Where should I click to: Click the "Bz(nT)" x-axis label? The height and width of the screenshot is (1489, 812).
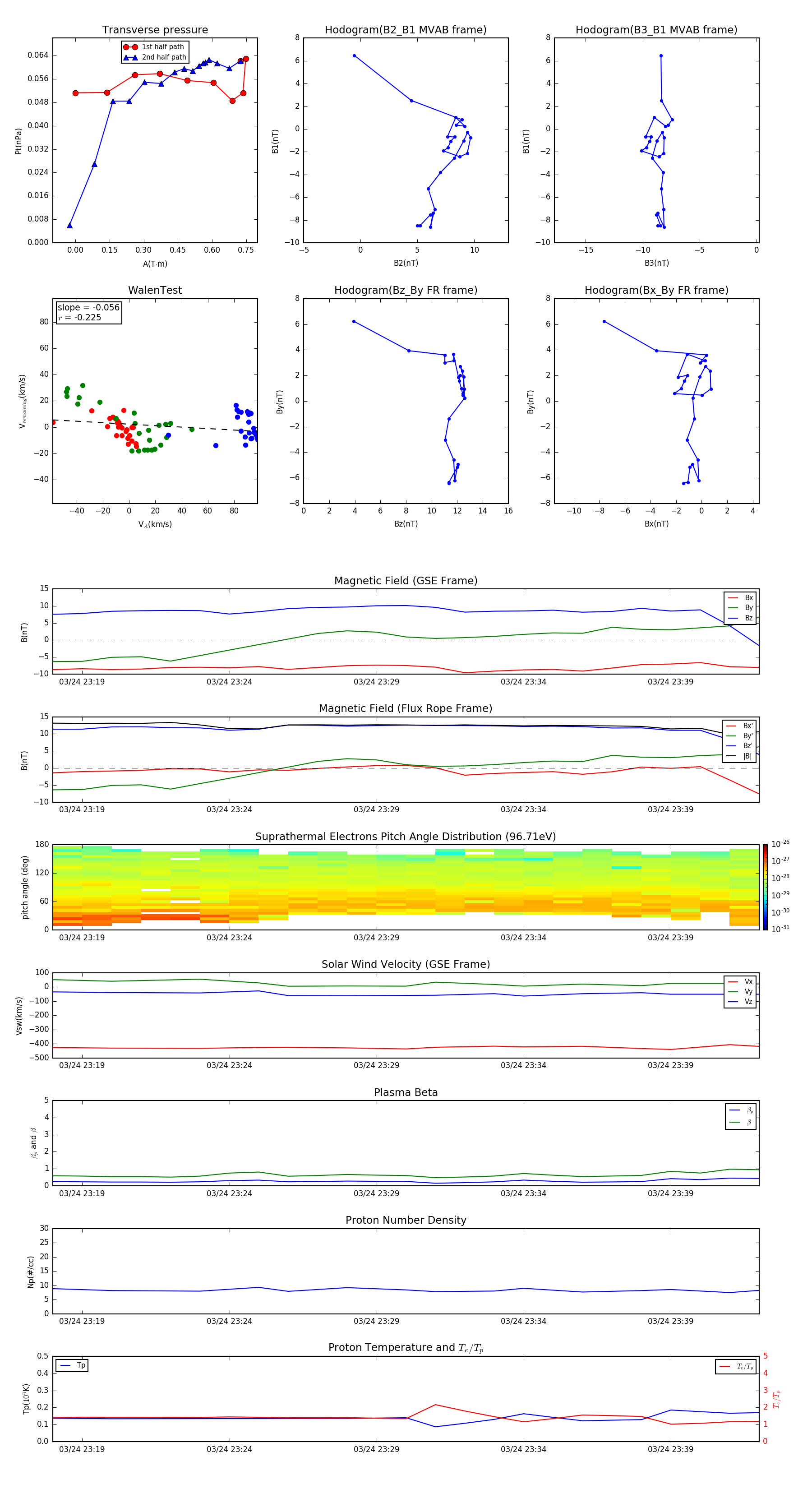coord(406,524)
